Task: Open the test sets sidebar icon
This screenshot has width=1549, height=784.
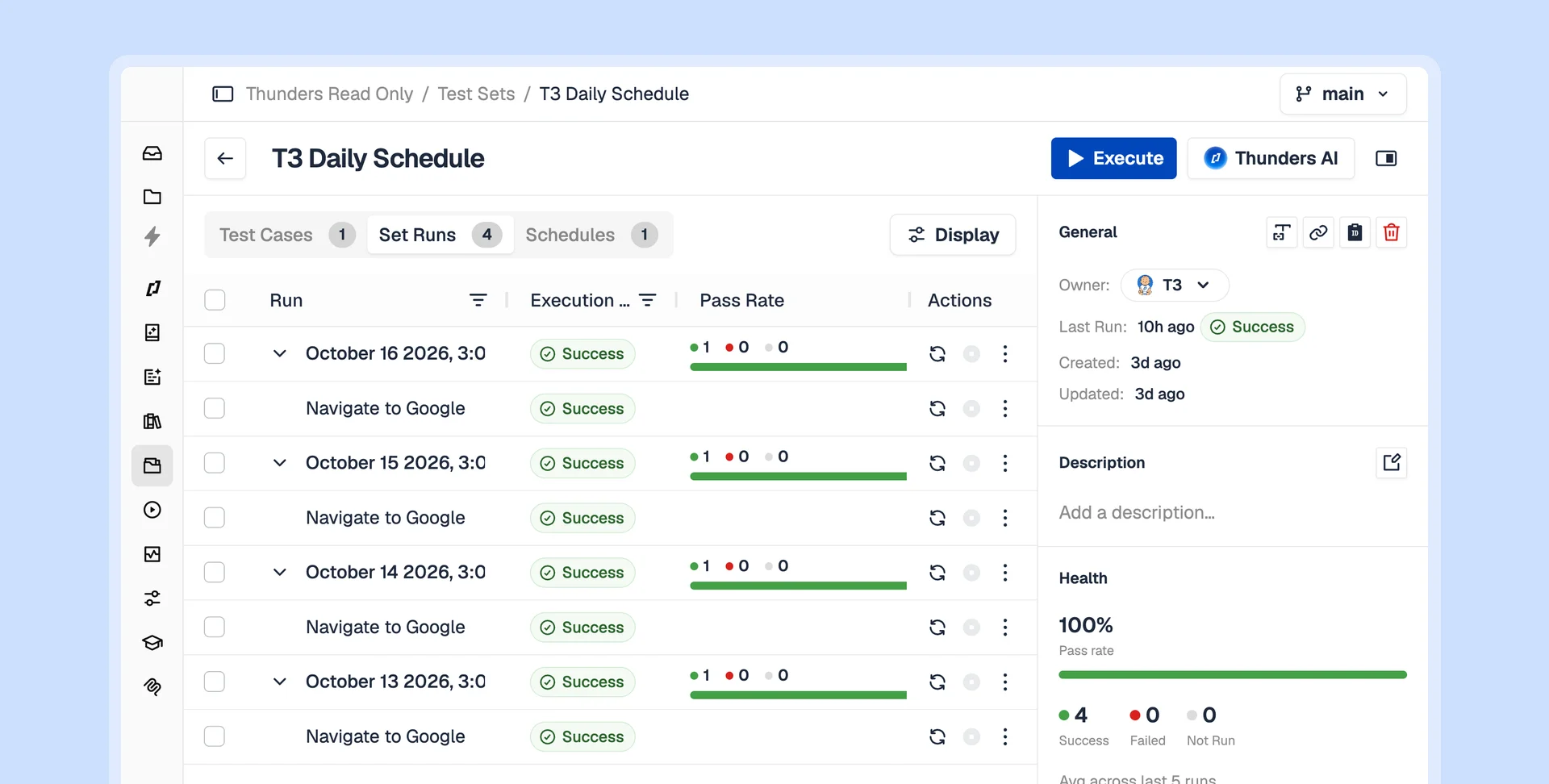Action: pos(152,465)
